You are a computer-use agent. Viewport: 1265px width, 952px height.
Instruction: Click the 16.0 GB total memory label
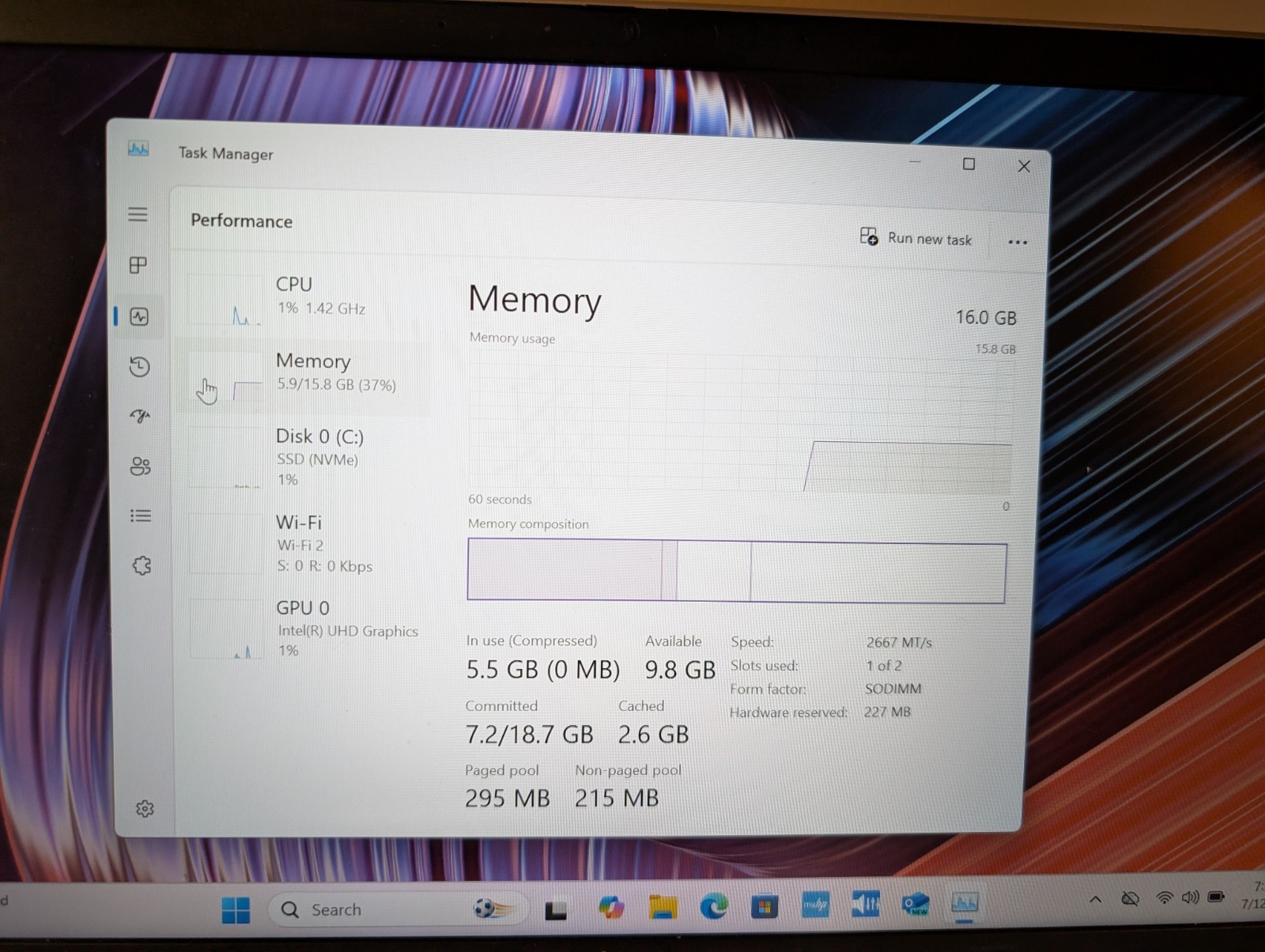click(x=986, y=317)
